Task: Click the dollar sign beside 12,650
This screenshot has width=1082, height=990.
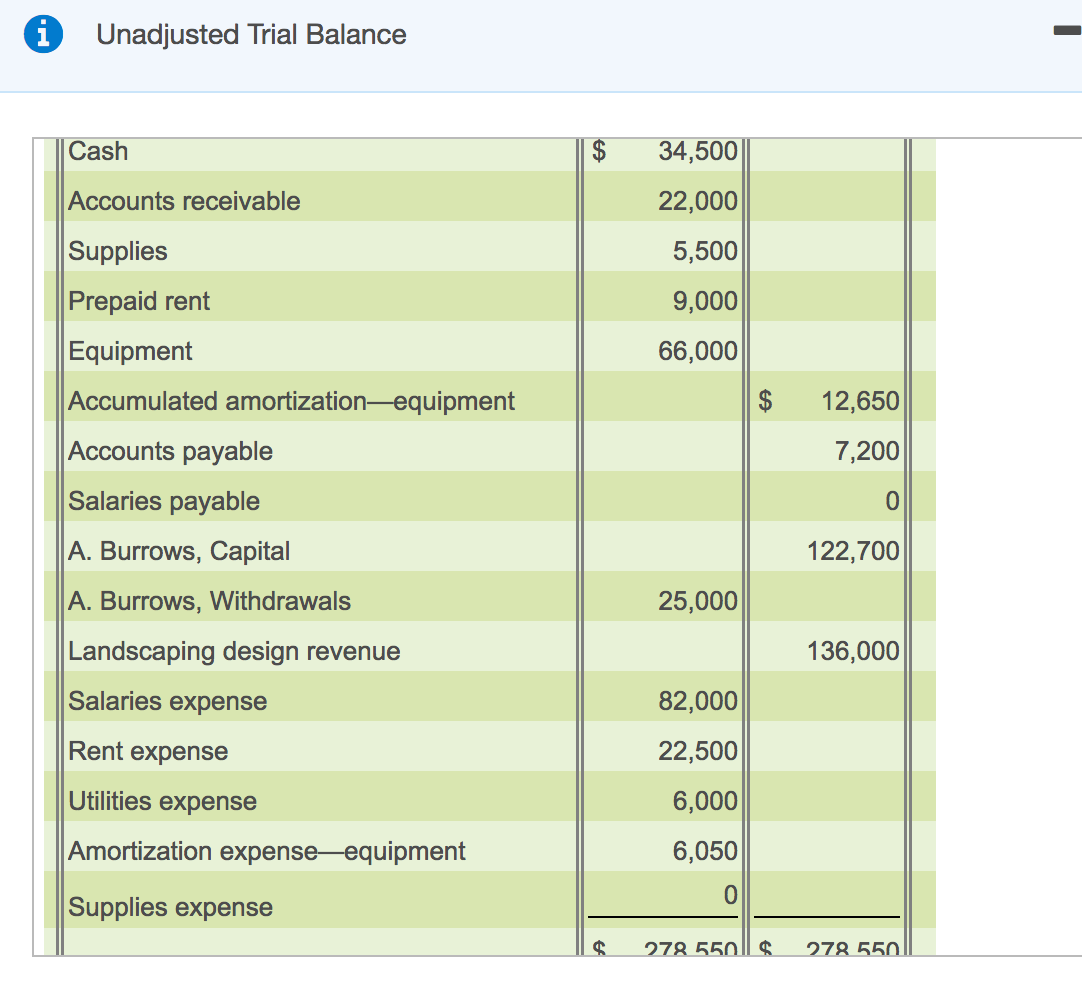Action: pyautogui.click(x=765, y=402)
